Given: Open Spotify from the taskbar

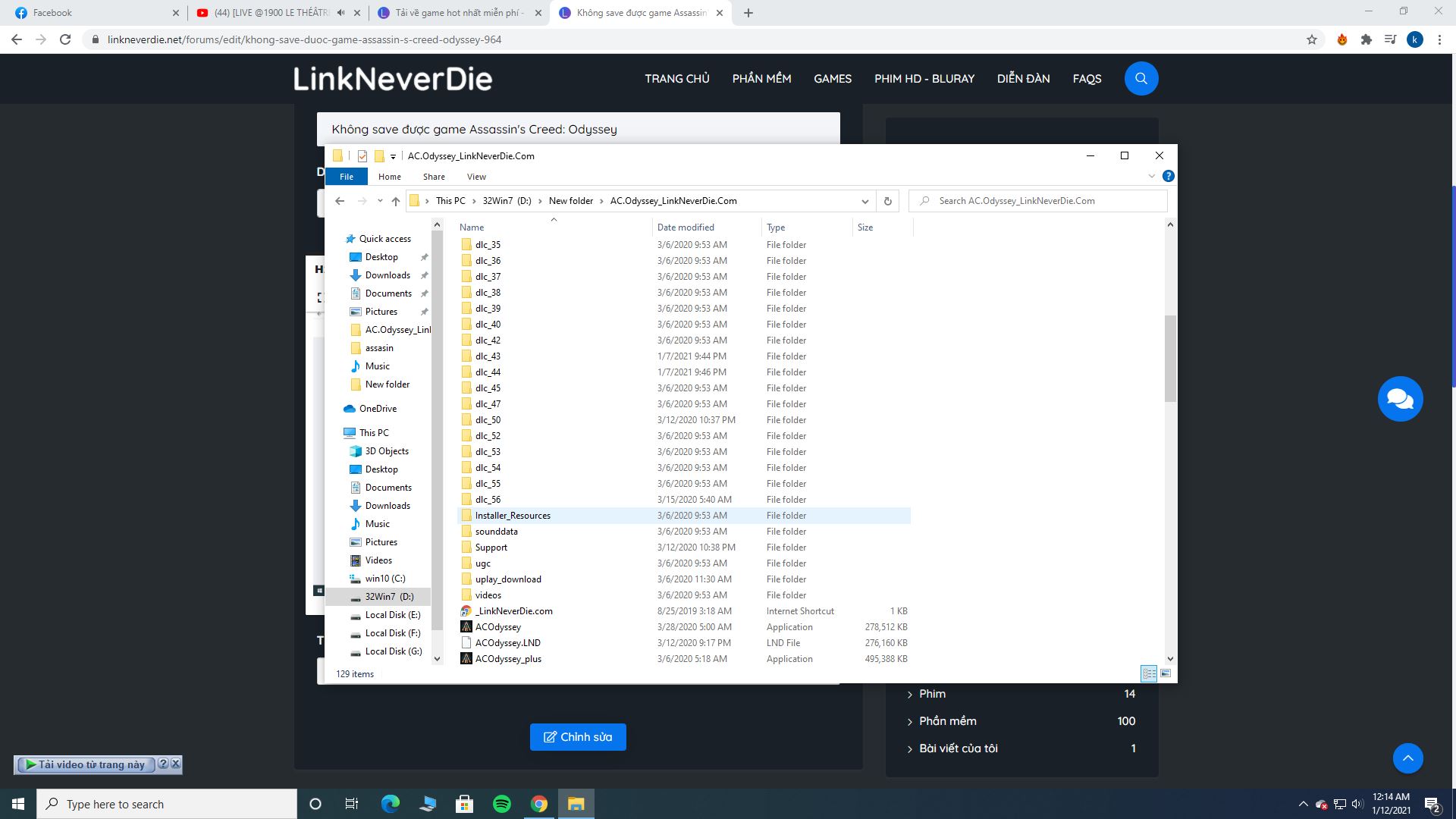Looking at the screenshot, I should click(x=501, y=804).
